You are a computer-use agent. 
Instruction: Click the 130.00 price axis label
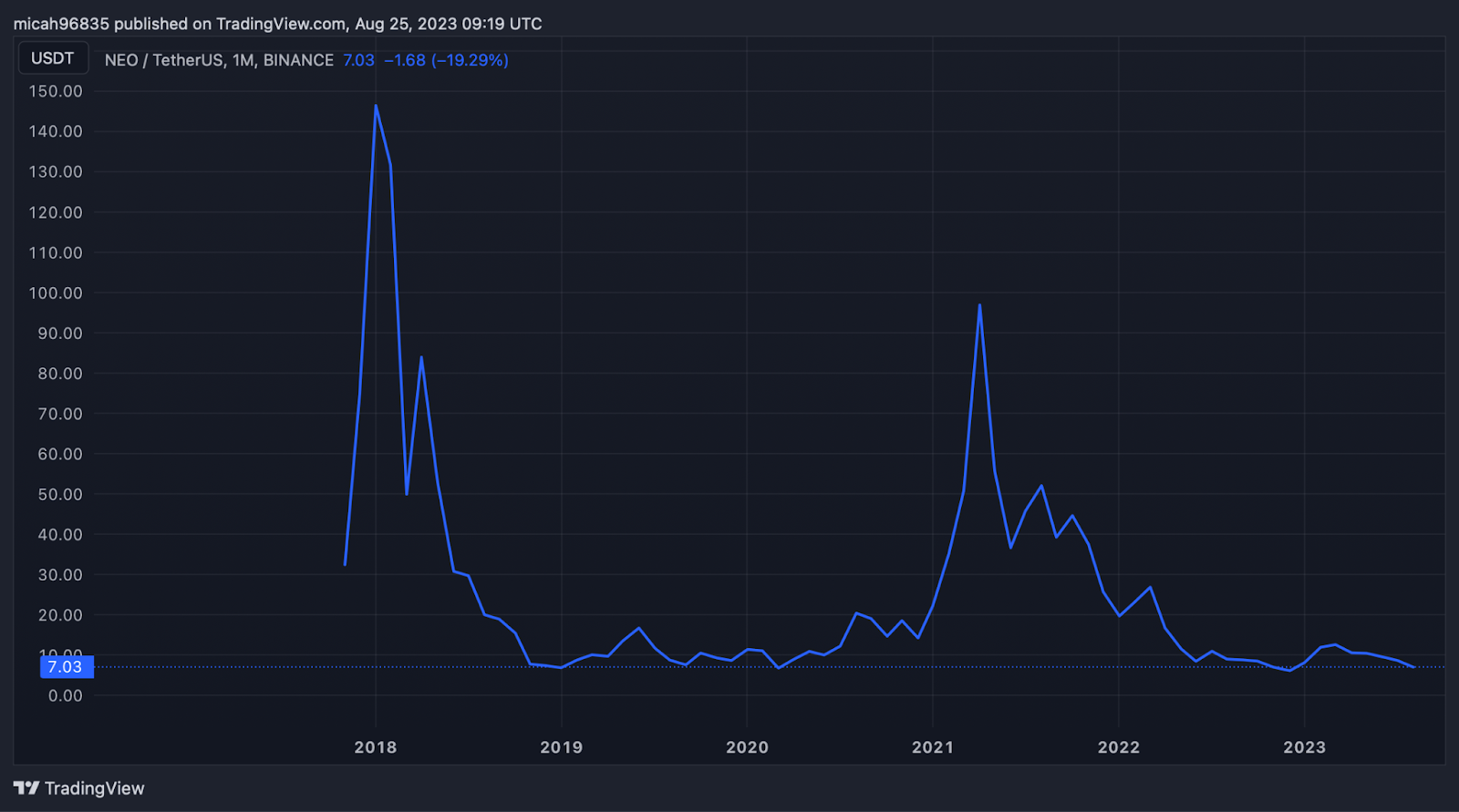click(x=56, y=171)
